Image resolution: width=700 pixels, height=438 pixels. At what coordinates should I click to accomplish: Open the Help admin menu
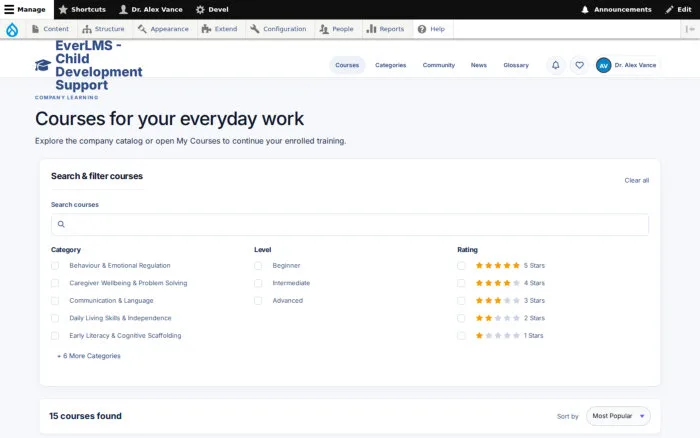pos(431,29)
